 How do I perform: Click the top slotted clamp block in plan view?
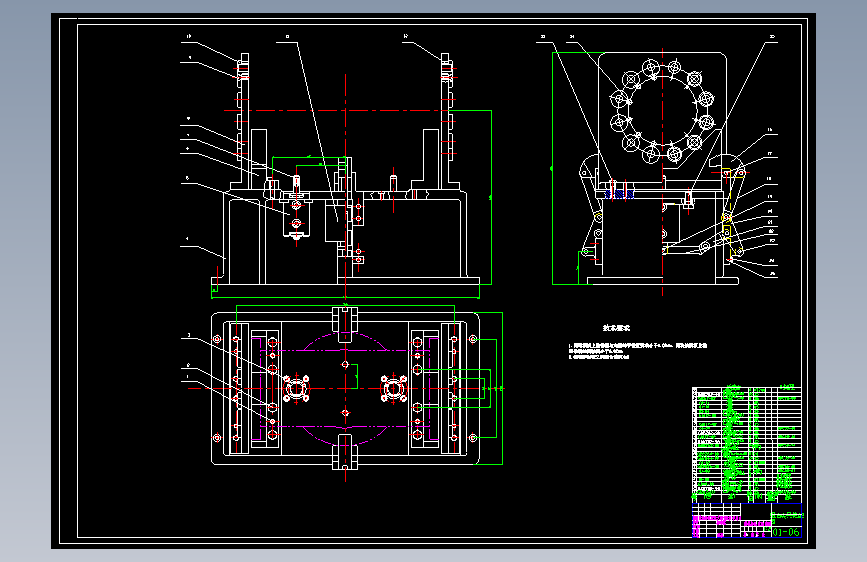point(345,325)
